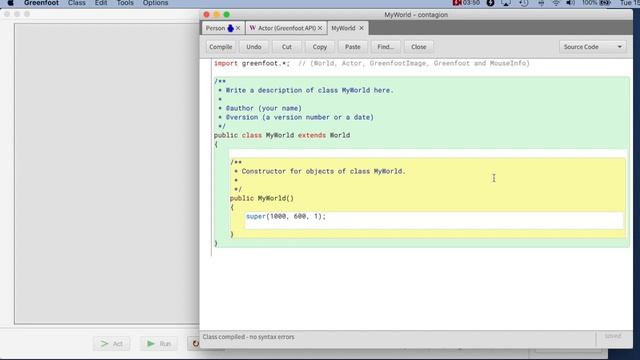Viewport: 640px width, 360px height.
Task: Click the Time Machine icon in menu bar
Action: coord(524,3)
